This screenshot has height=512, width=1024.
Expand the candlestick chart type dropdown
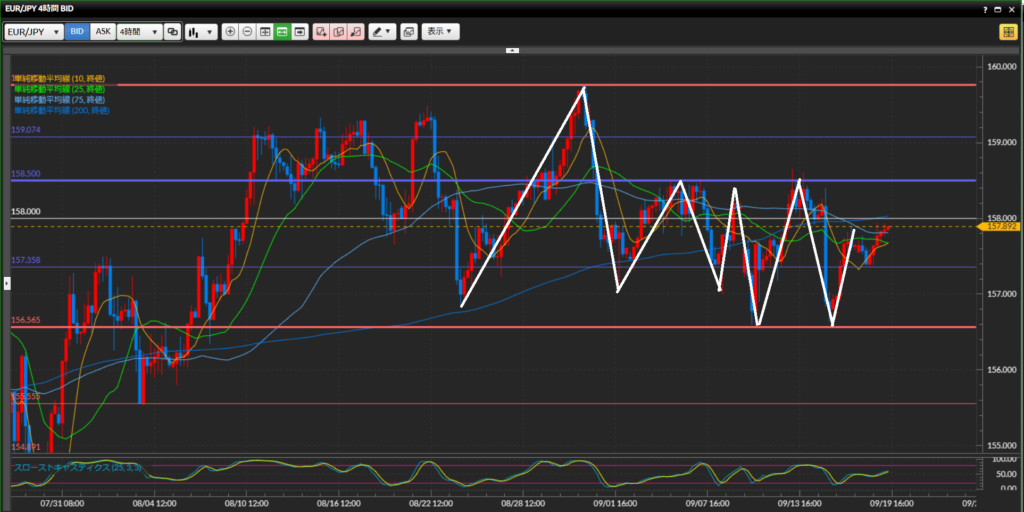tap(200, 32)
